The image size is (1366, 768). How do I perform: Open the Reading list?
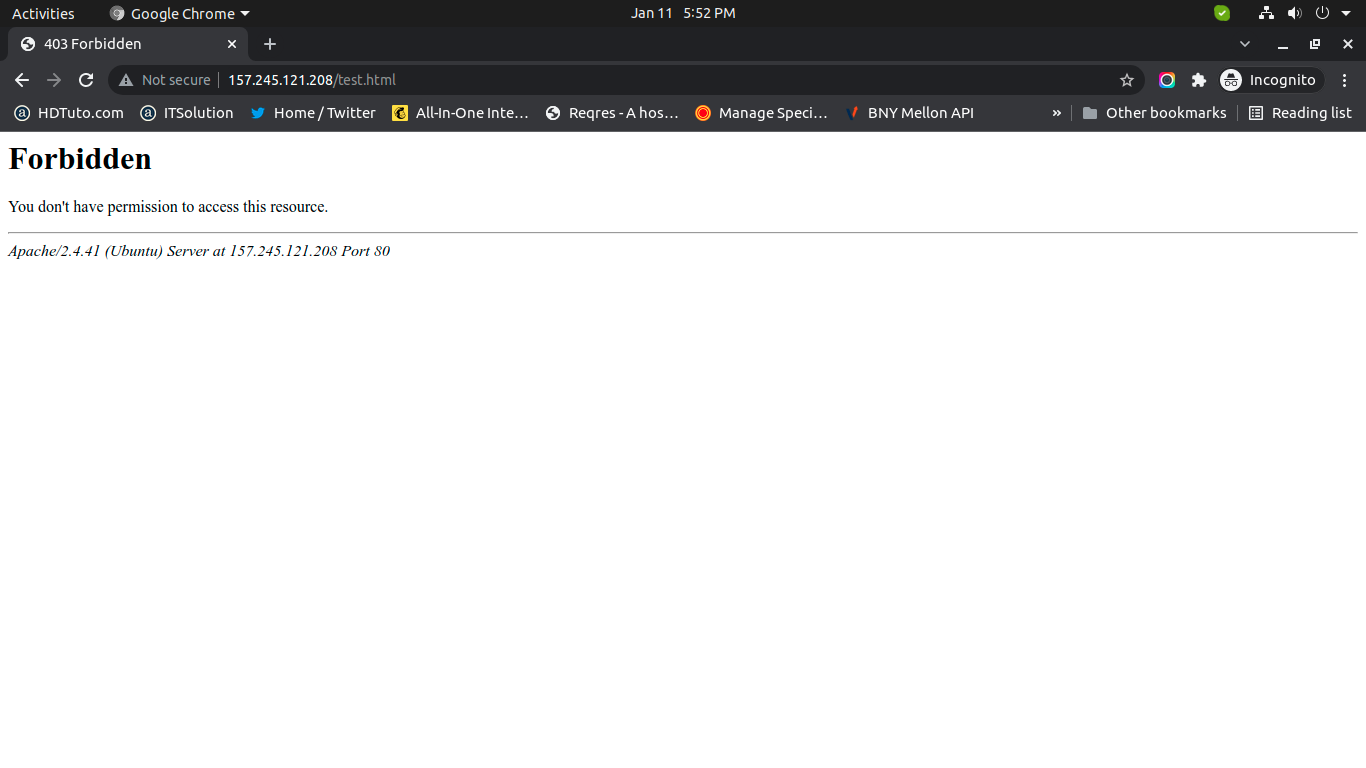(x=1300, y=113)
